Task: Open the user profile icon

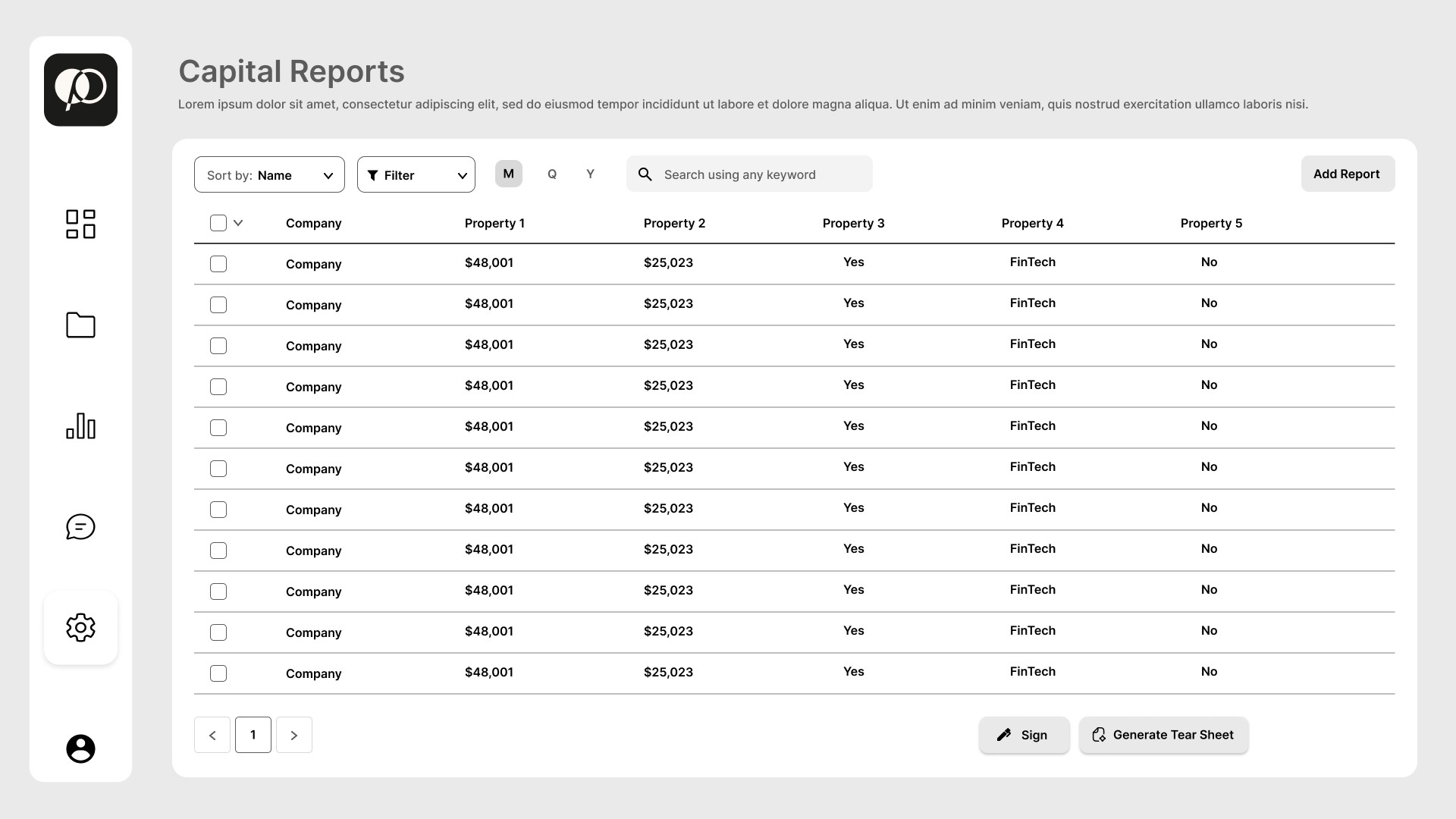Action: point(80,749)
